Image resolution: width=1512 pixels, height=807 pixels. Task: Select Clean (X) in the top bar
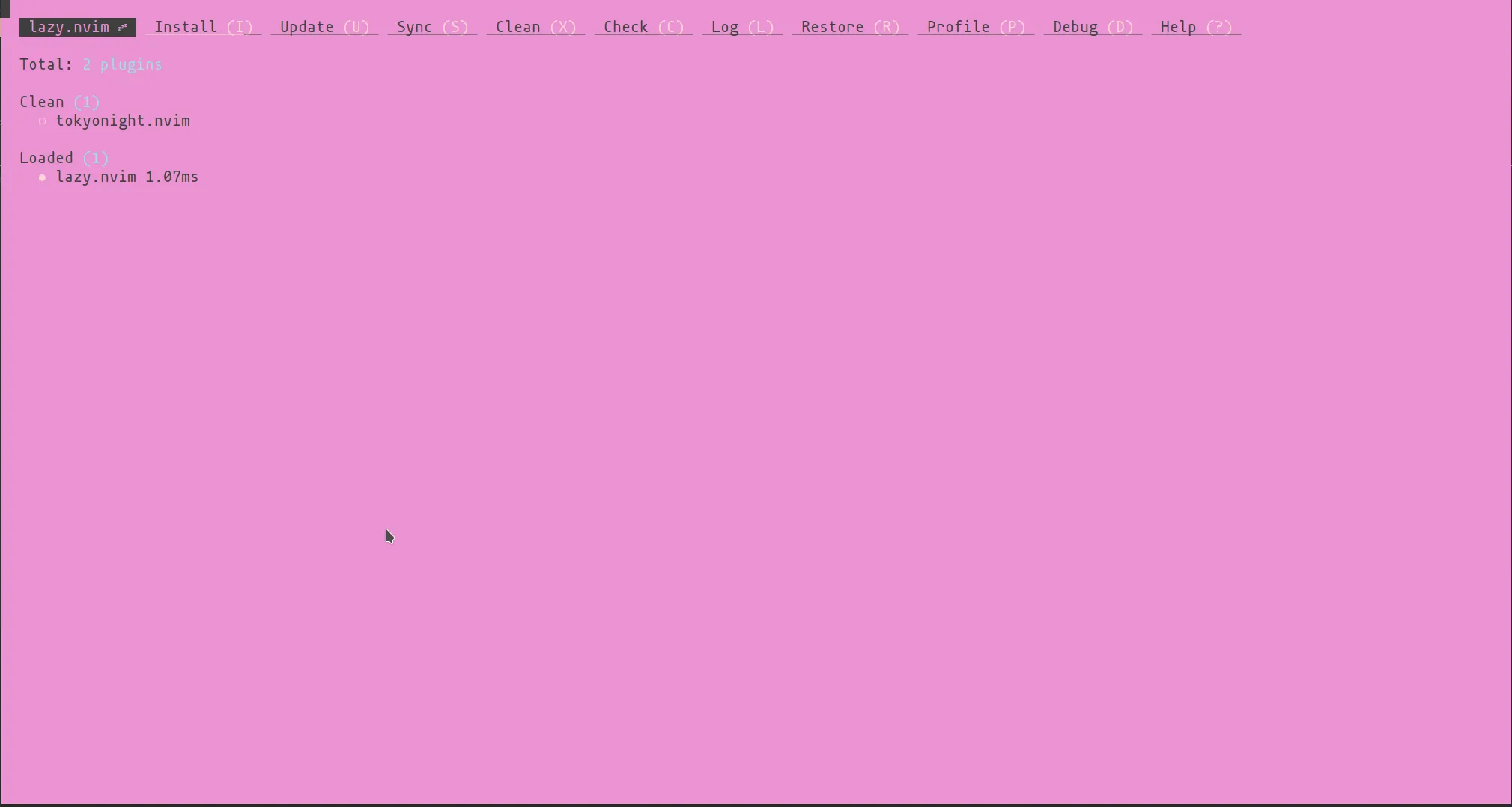pyautogui.click(x=535, y=28)
